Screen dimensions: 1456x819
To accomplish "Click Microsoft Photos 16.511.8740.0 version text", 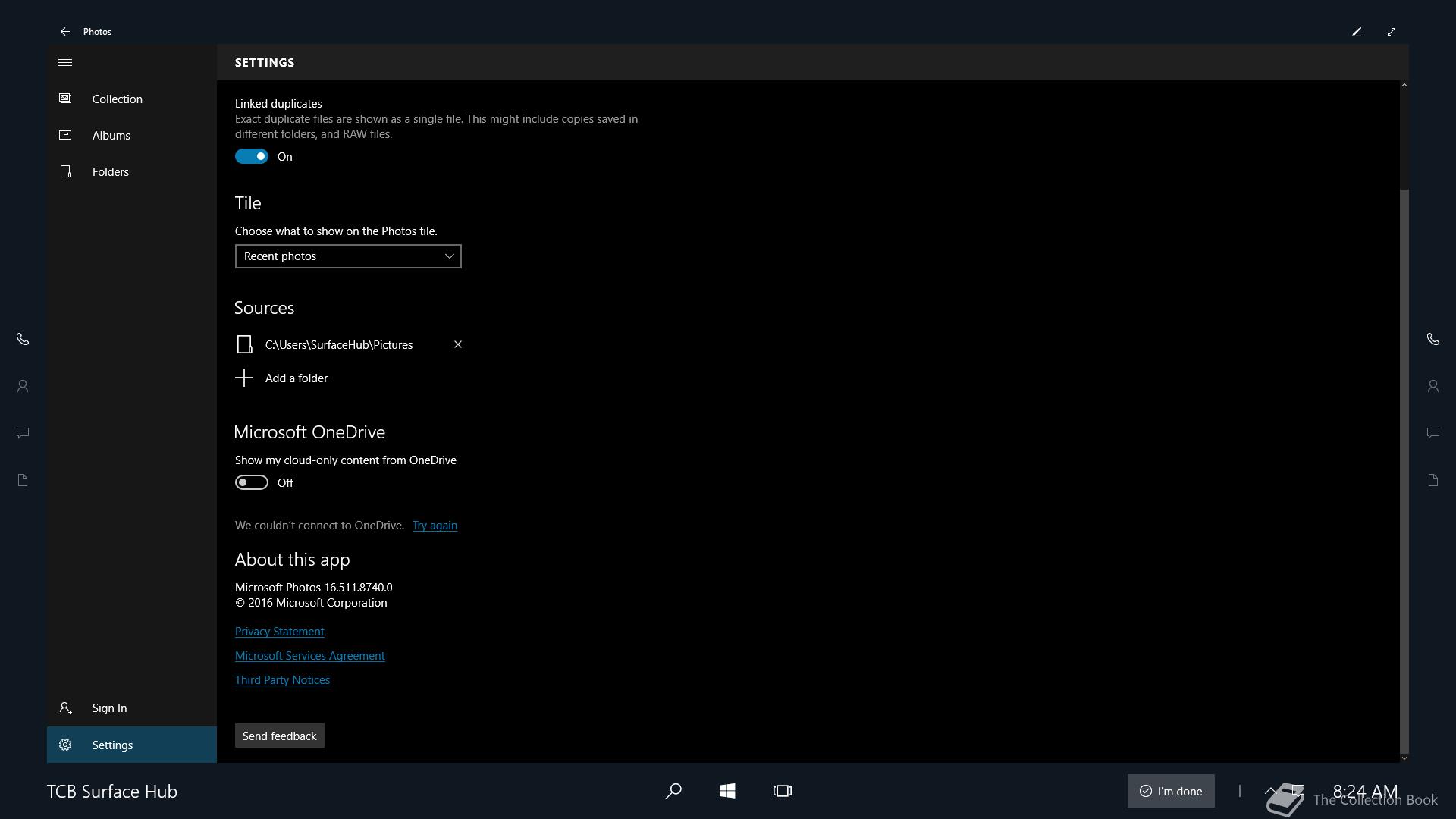I will [314, 587].
